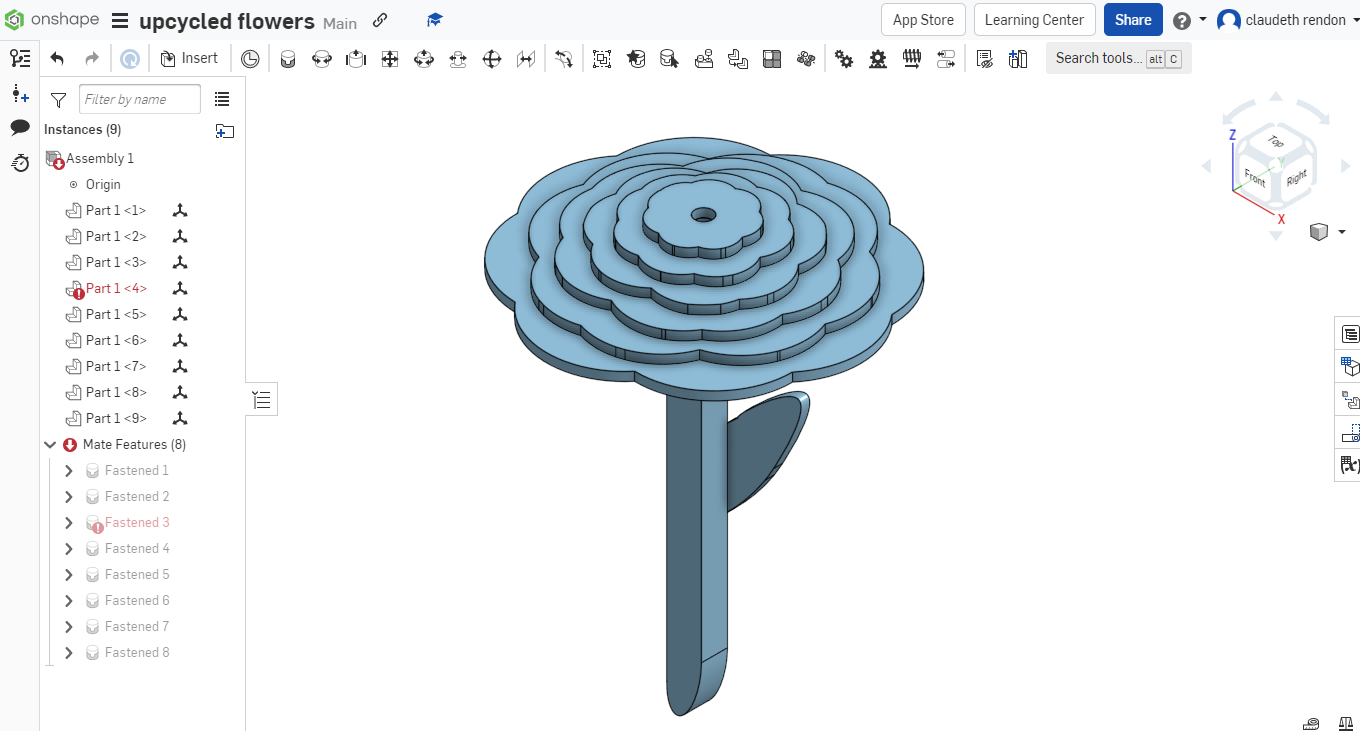Toggle the instances list panel icon
1360x731 pixels.
[x=20, y=58]
